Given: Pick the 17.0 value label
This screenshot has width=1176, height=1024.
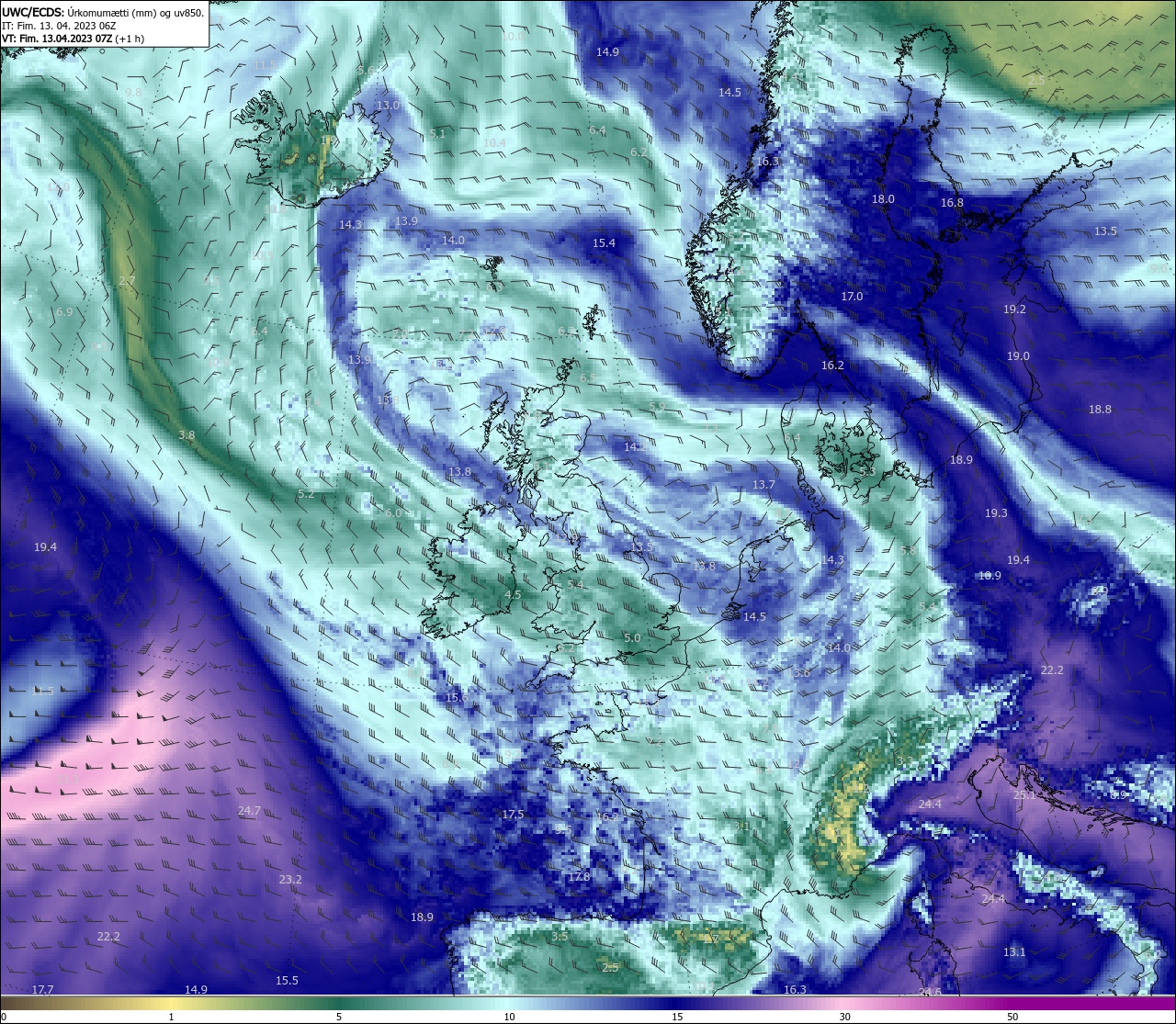Looking at the screenshot, I should click(852, 297).
